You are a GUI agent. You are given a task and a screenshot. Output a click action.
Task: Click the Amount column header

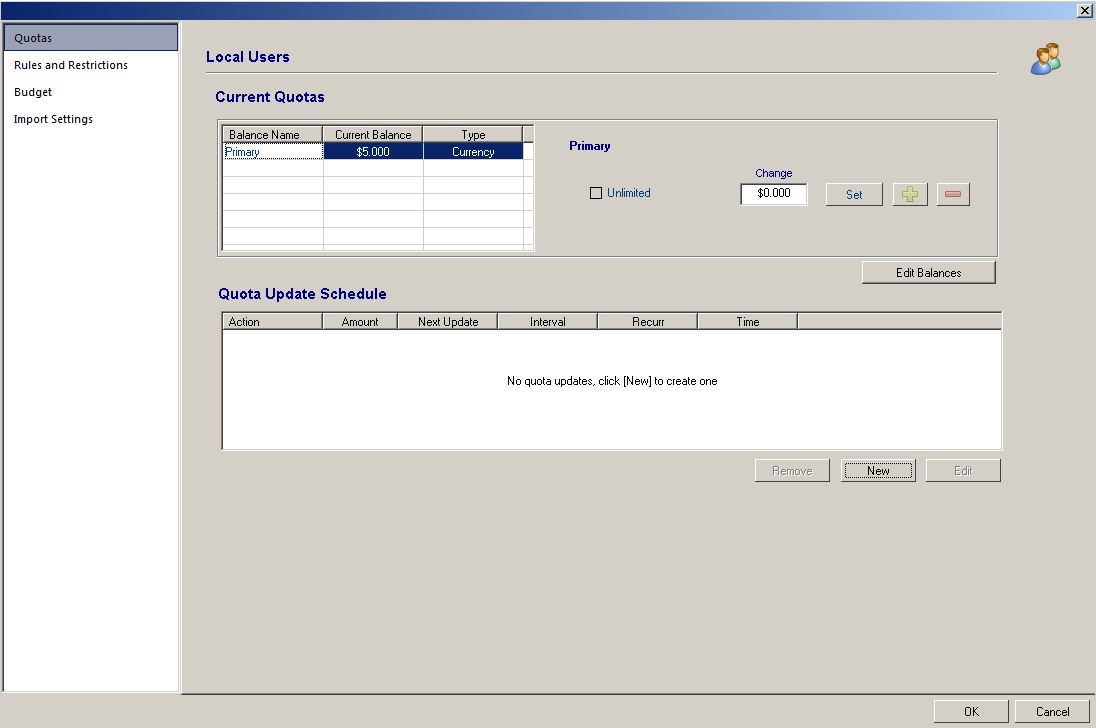pyautogui.click(x=360, y=321)
